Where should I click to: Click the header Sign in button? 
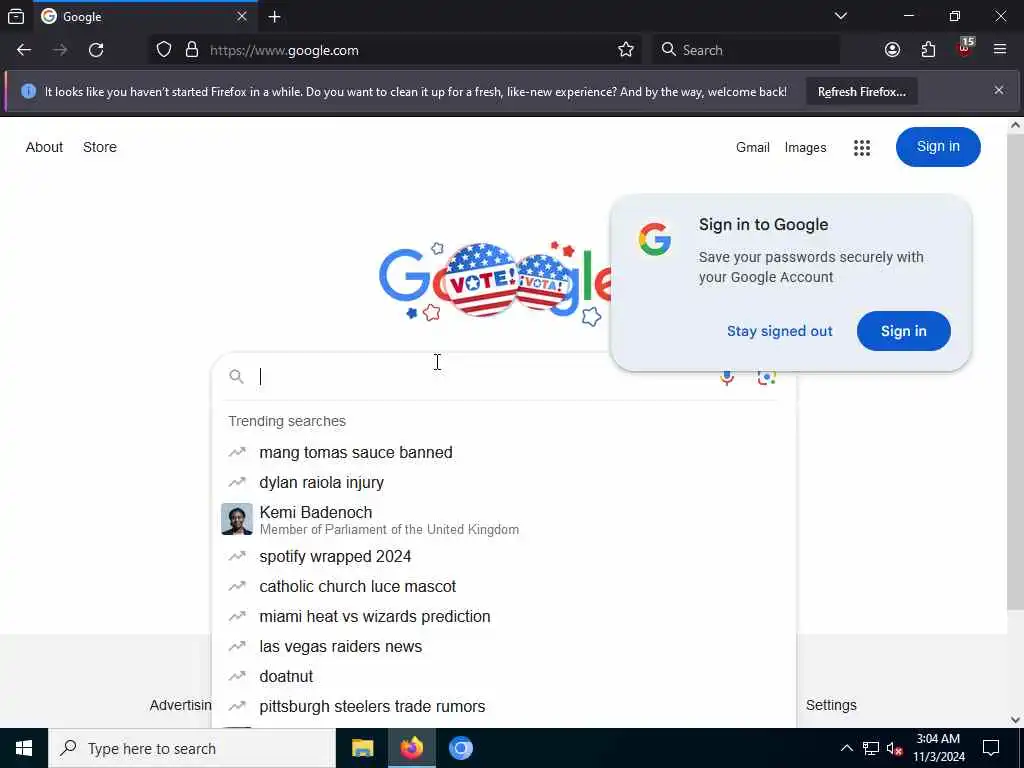(938, 146)
